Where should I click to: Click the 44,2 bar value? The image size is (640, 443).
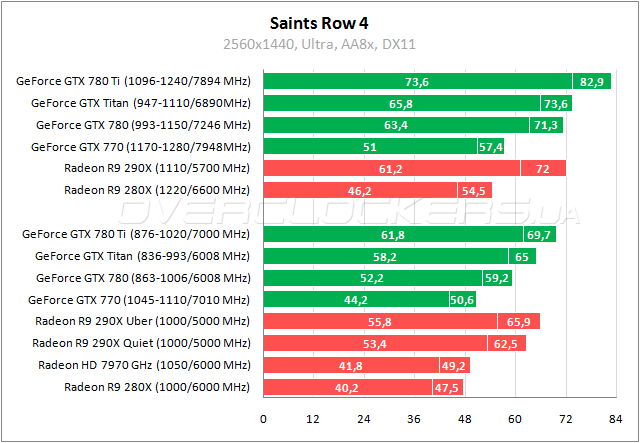click(356, 301)
